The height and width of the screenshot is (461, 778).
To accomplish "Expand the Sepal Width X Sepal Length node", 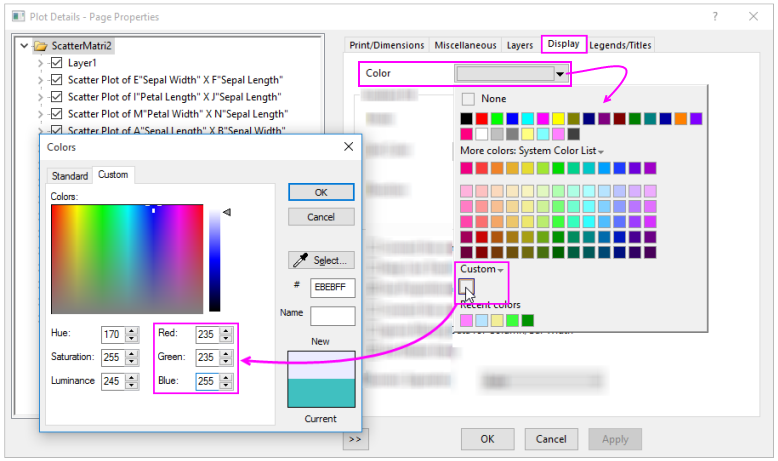I will (x=41, y=80).
